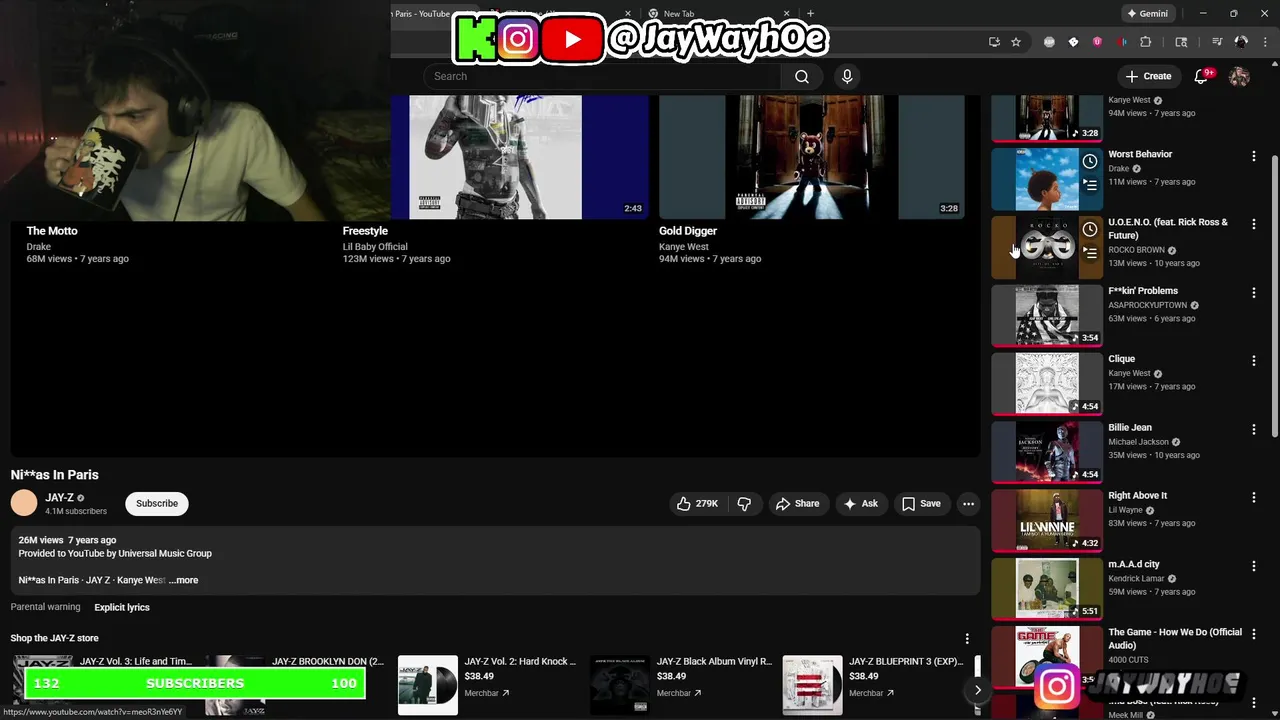The height and width of the screenshot is (720, 1280).
Task: Open the JAY-Z channel name link
Action: point(59,497)
